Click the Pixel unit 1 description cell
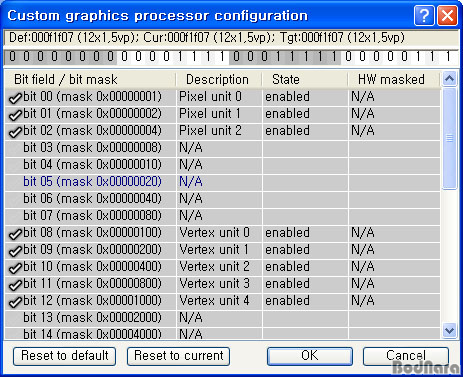The image size is (463, 377). (219, 114)
